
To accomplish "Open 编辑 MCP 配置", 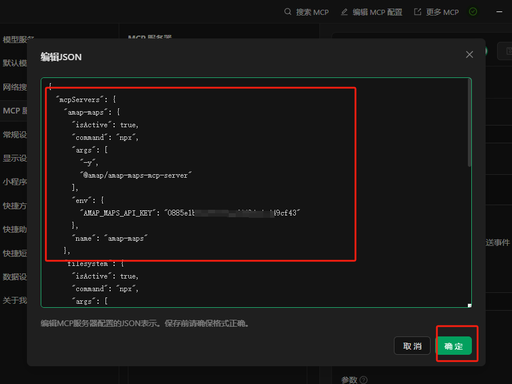I will tap(371, 12).
